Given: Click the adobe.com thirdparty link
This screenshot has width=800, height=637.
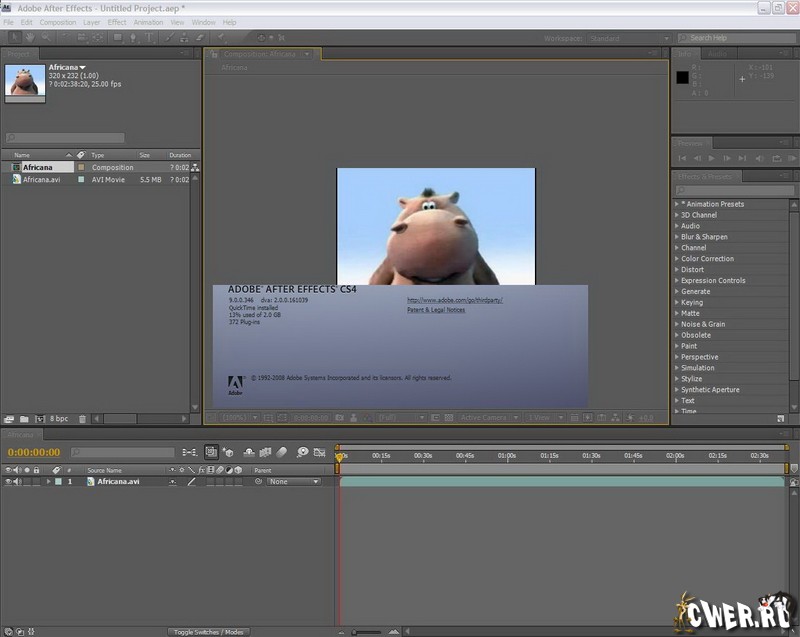Looking at the screenshot, I should 454,300.
